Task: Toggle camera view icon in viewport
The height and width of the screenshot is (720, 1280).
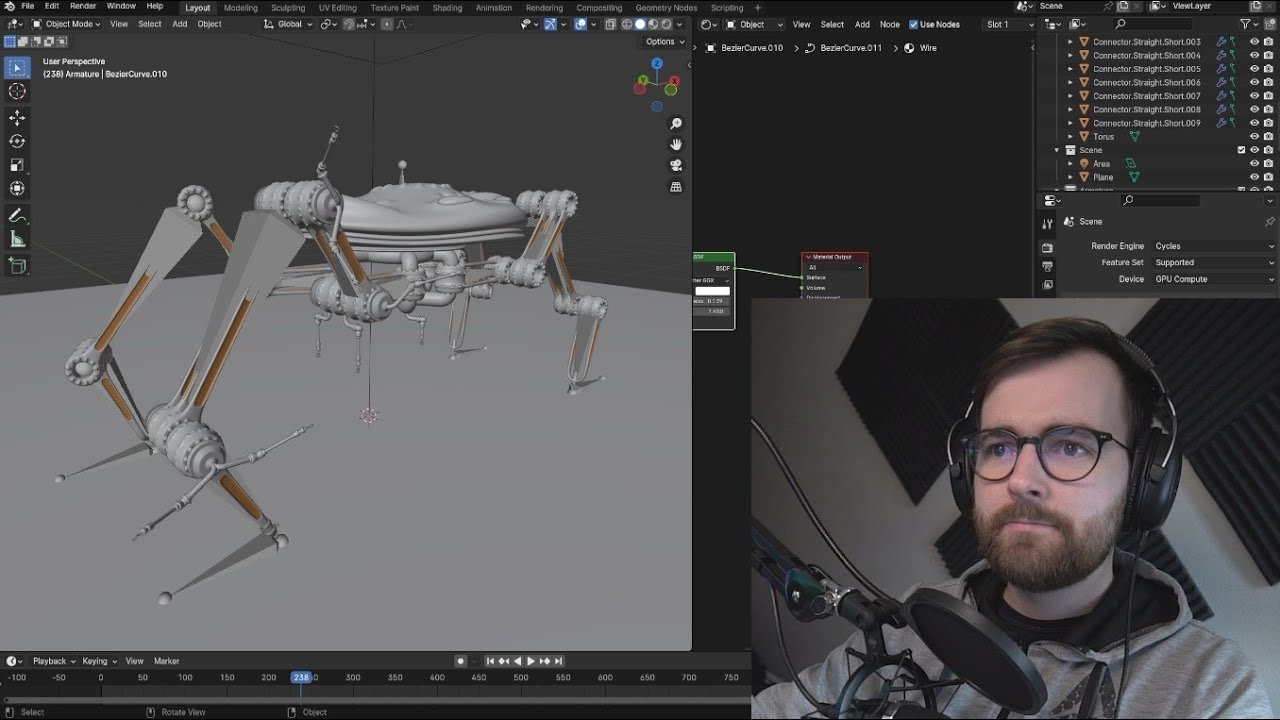Action: pyautogui.click(x=676, y=166)
